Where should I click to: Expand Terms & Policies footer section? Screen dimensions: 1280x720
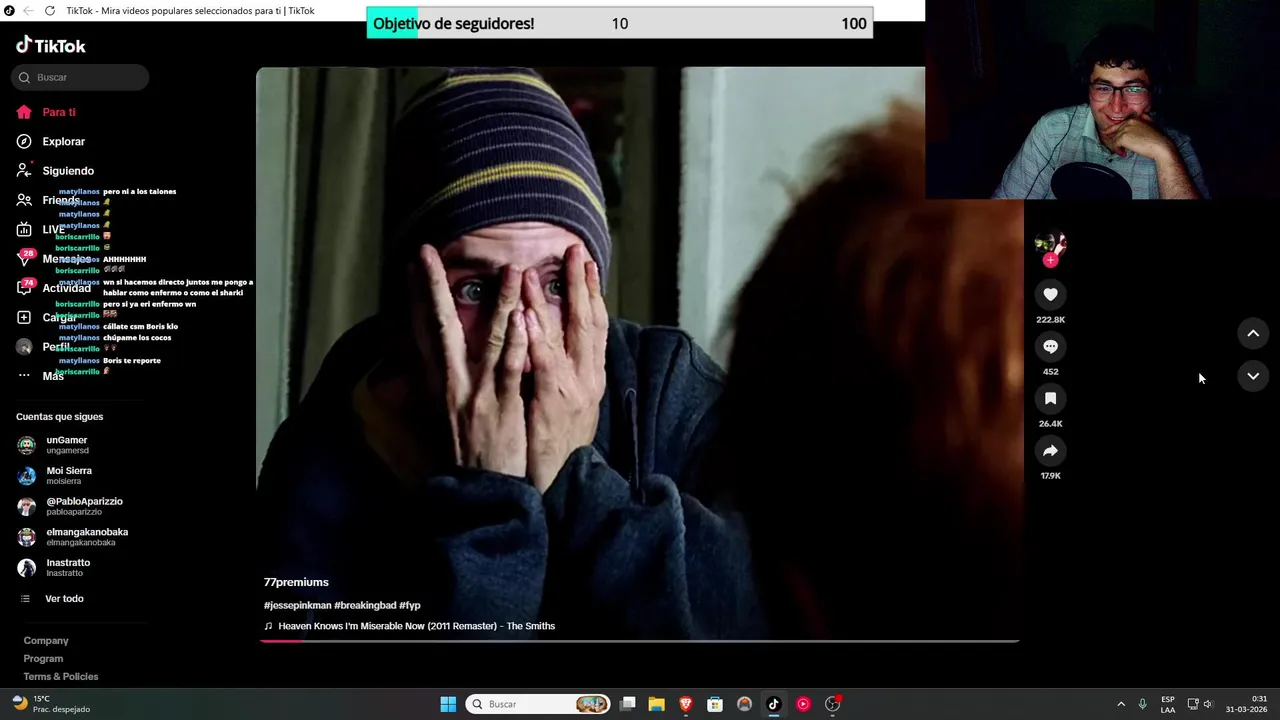tap(61, 676)
